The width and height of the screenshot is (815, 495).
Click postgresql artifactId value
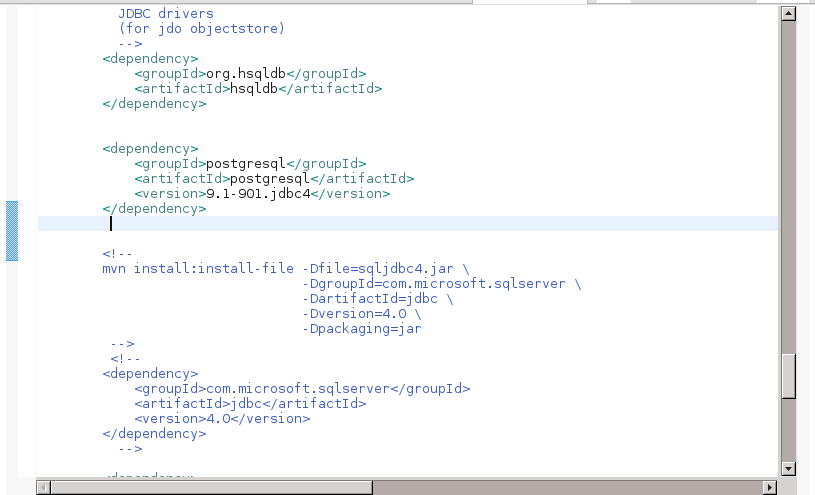click(x=270, y=179)
